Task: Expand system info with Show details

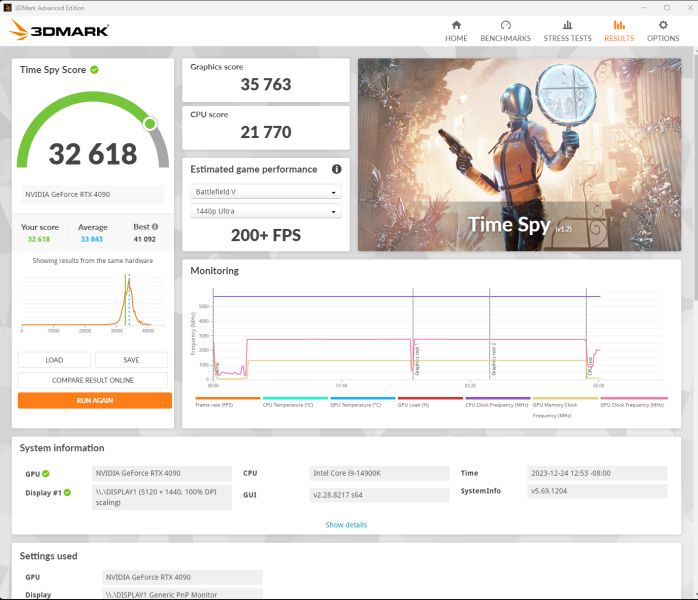Action: 346,525
